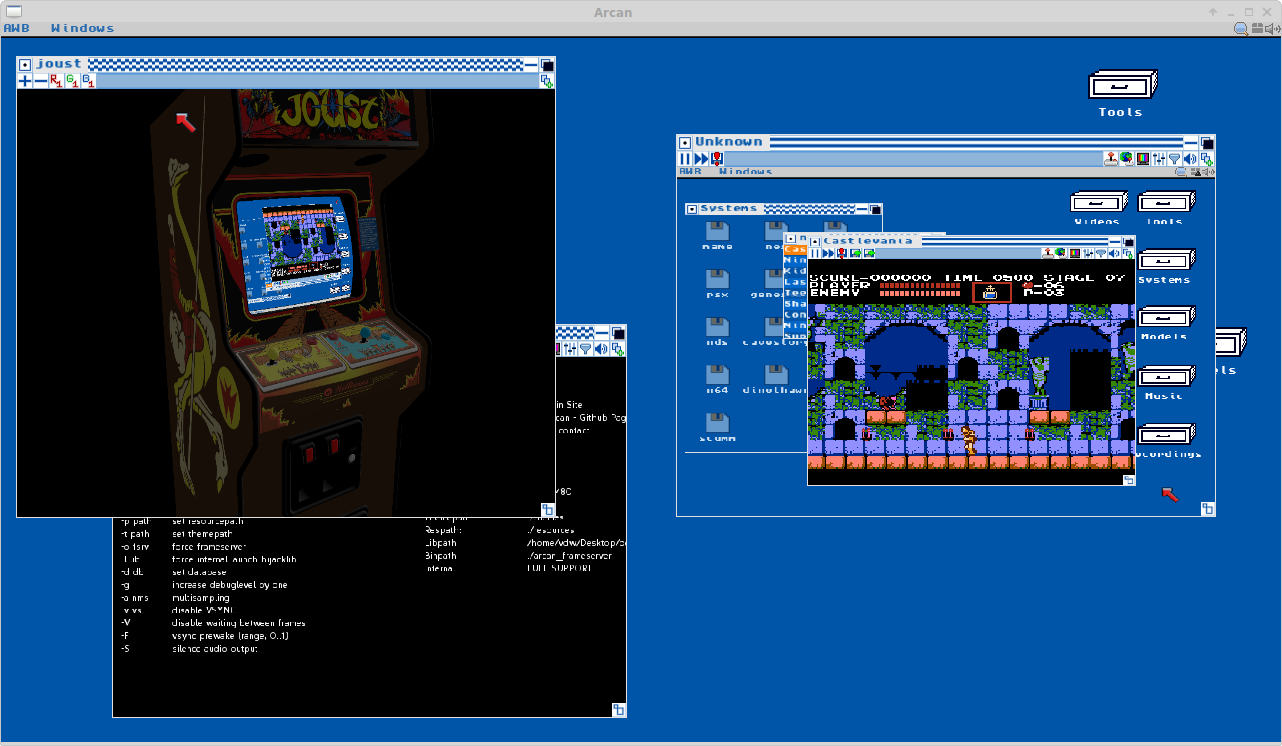Click the clone icon in terminal window toolbar
Viewport: 1282px width, 746px height.
coord(618,348)
